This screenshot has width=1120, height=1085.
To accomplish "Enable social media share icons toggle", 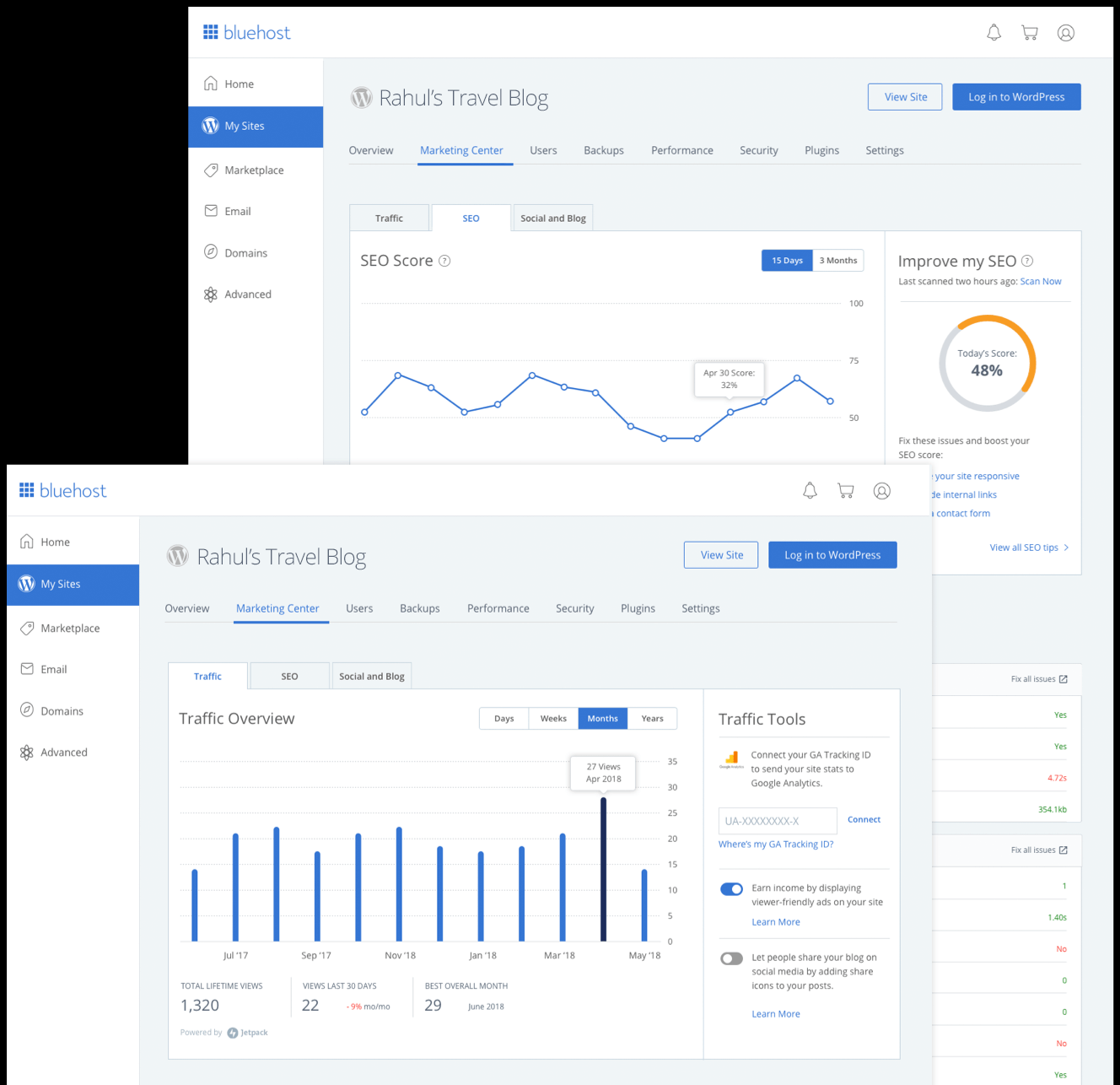I will point(731,958).
